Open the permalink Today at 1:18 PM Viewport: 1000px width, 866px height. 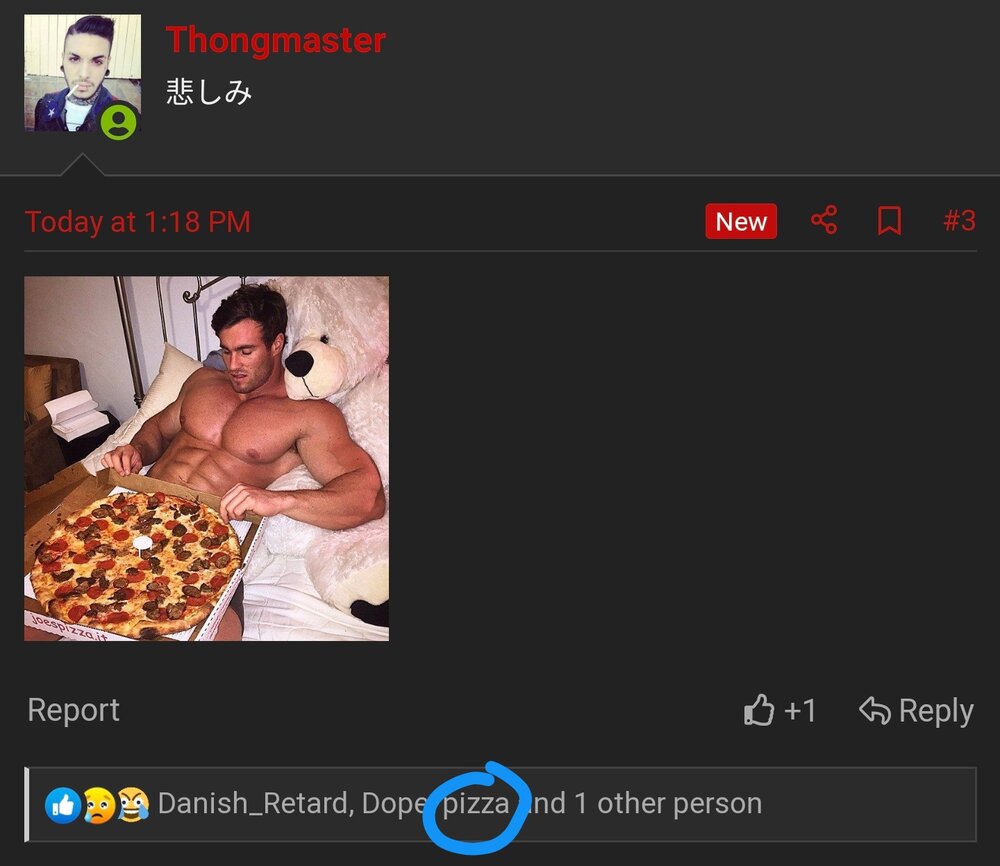point(137,221)
